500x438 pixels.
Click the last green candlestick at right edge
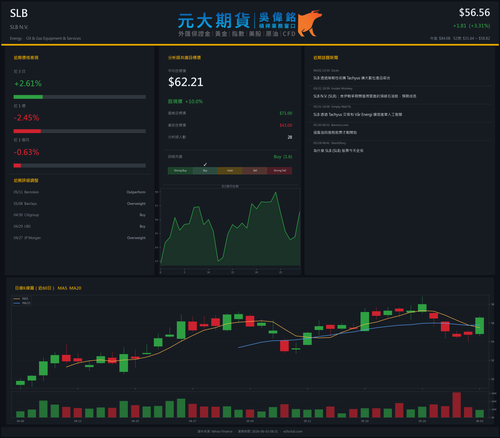click(x=480, y=326)
